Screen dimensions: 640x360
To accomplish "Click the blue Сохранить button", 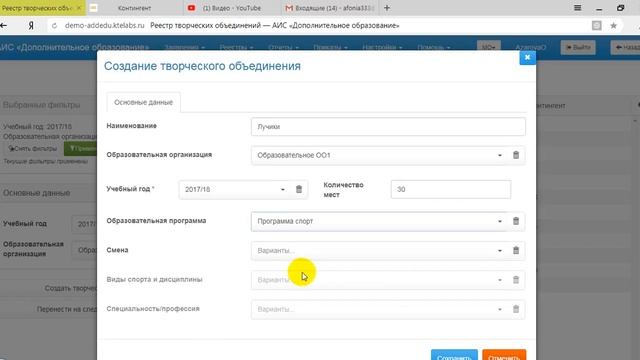I will pos(454,355).
